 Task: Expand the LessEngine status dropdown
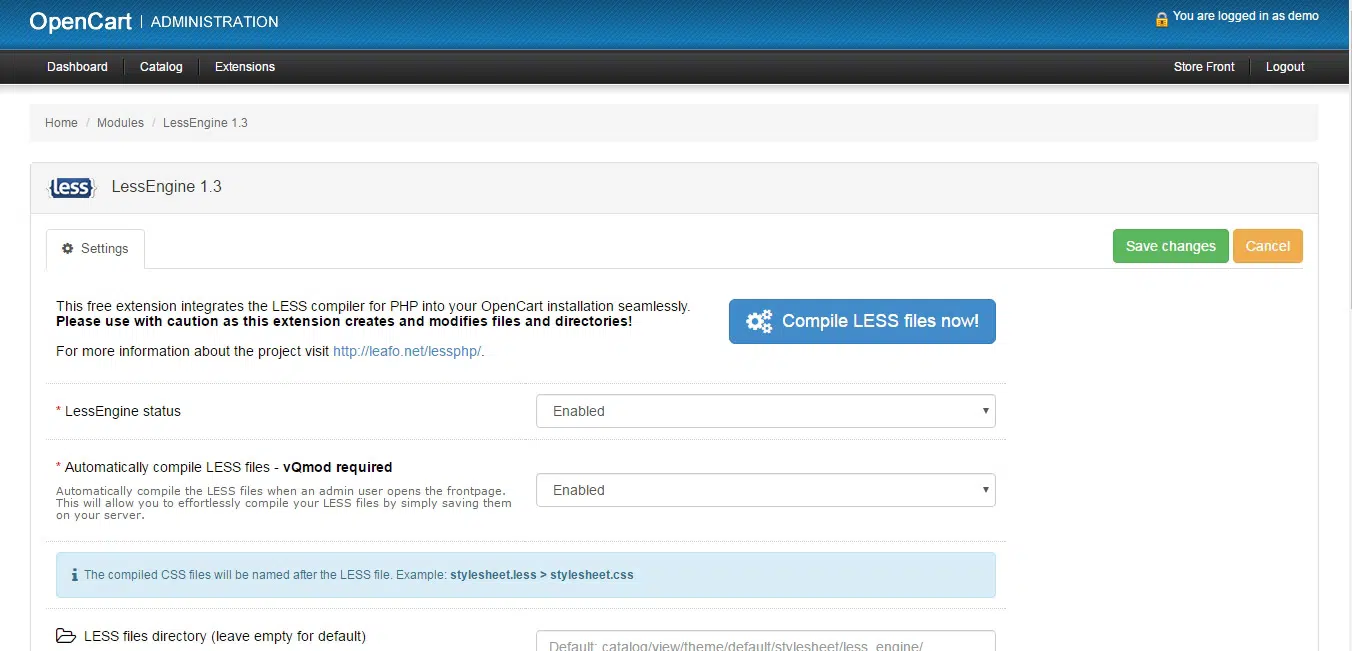[x=765, y=411]
